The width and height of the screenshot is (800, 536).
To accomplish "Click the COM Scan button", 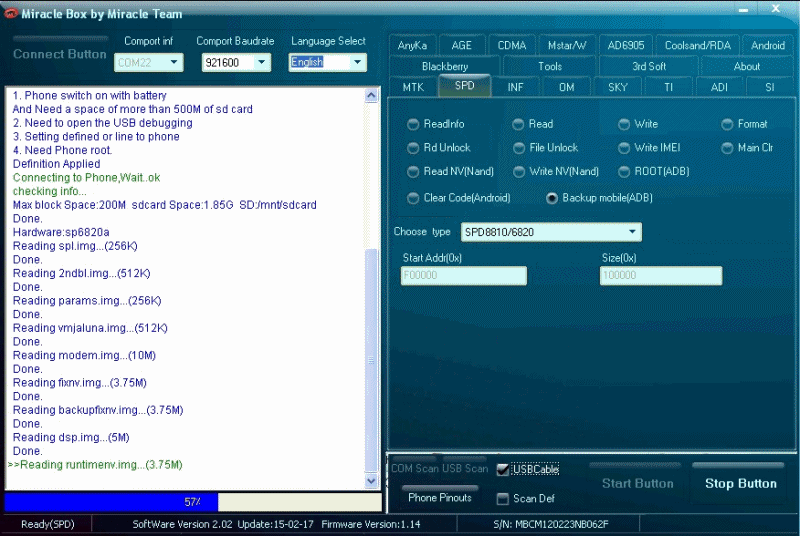I will click(x=414, y=468).
